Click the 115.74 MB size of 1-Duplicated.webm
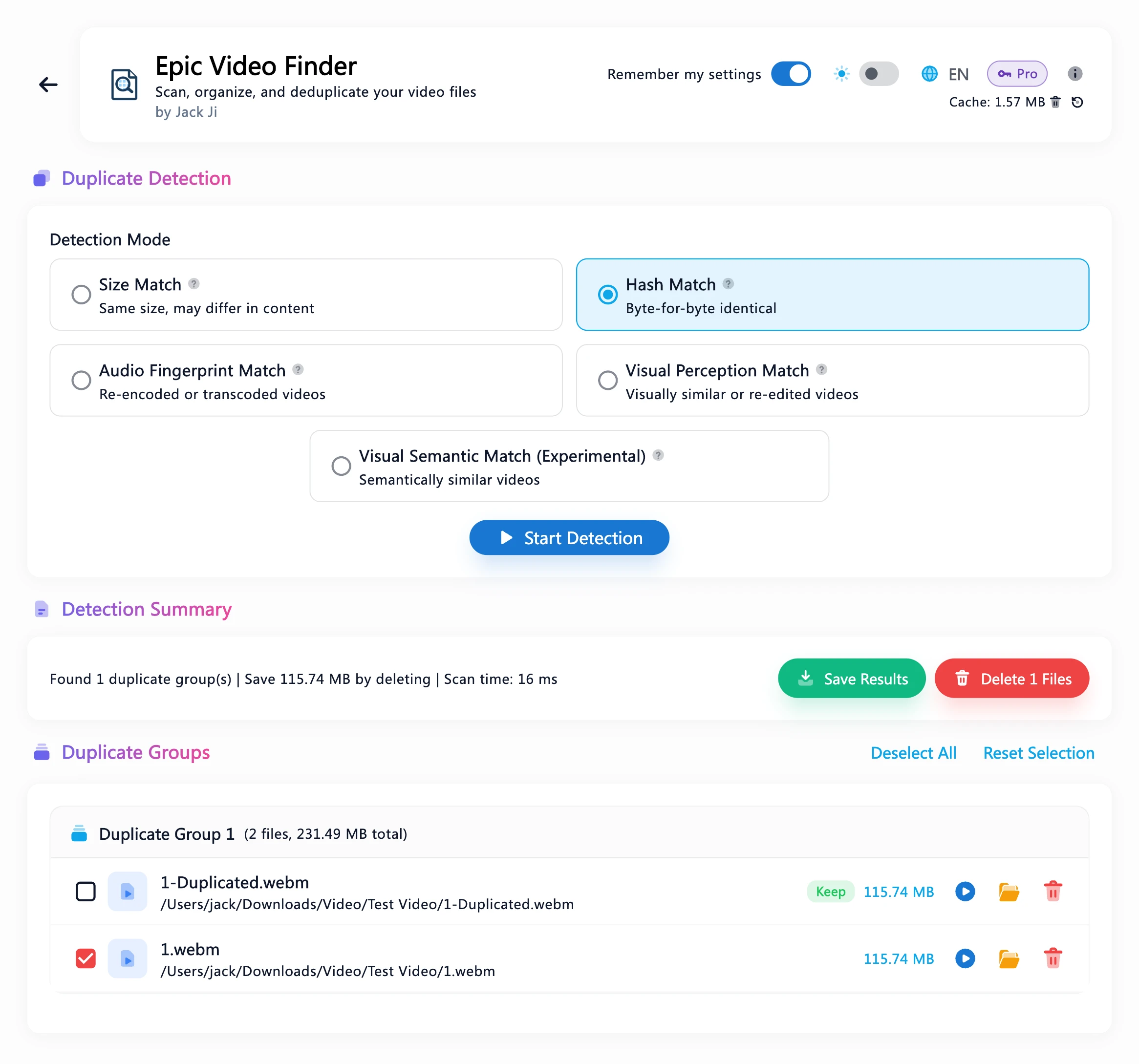The width and height of the screenshot is (1139, 1064). [899, 892]
